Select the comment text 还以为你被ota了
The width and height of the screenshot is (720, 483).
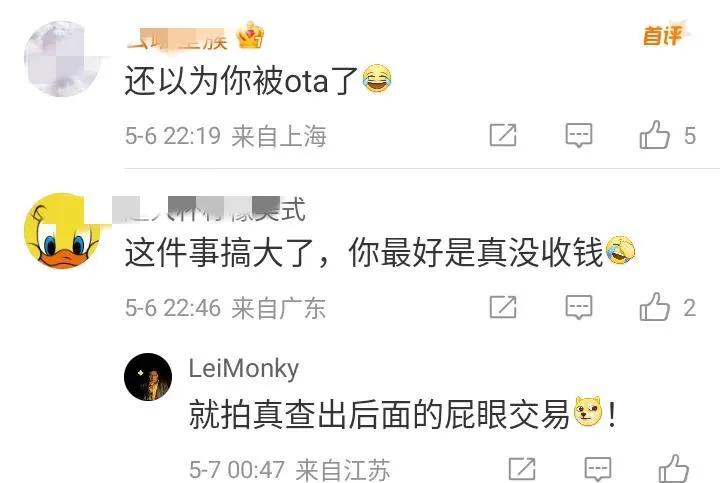242,80
